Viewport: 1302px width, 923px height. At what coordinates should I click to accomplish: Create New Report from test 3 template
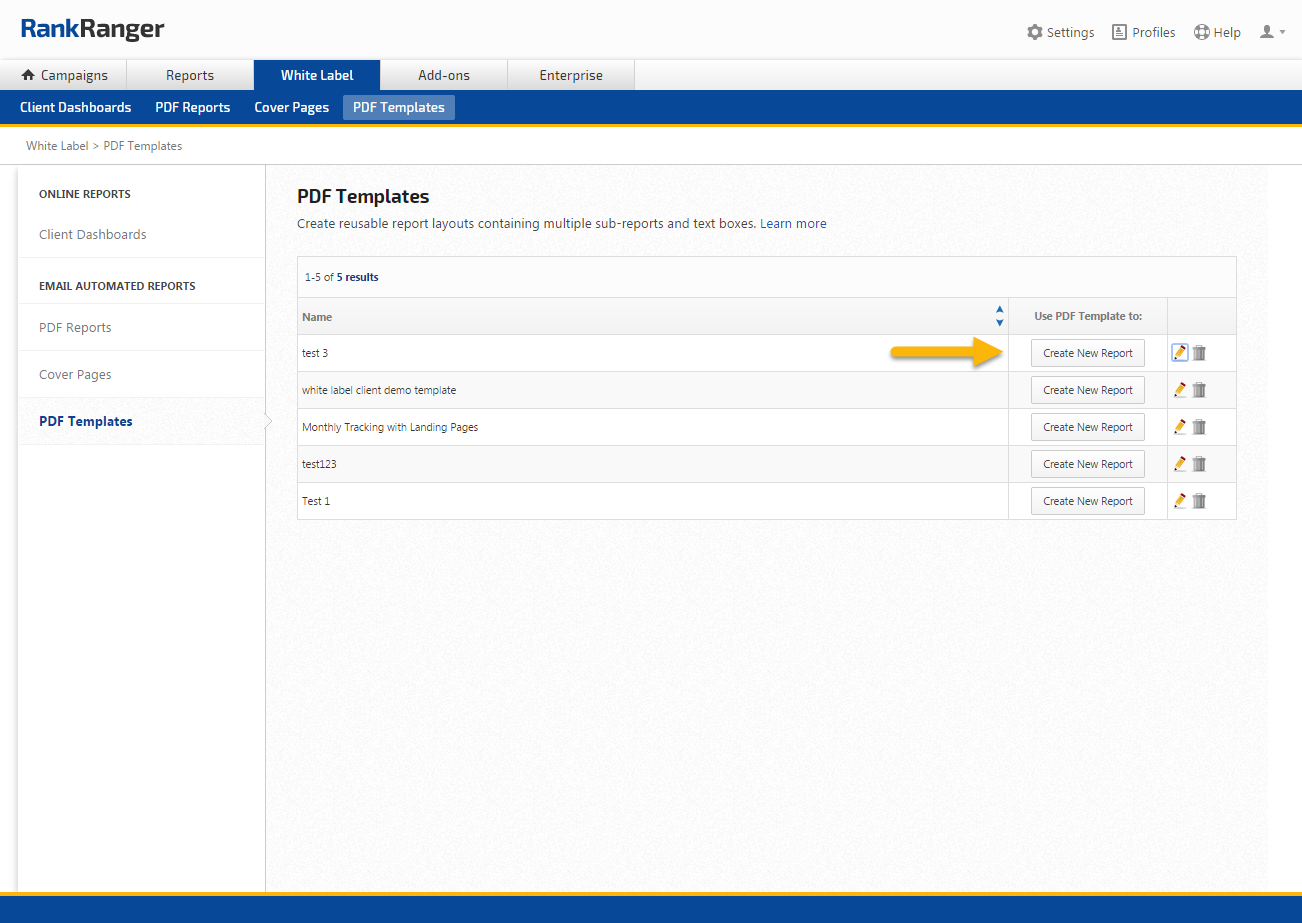pyautogui.click(x=1087, y=353)
